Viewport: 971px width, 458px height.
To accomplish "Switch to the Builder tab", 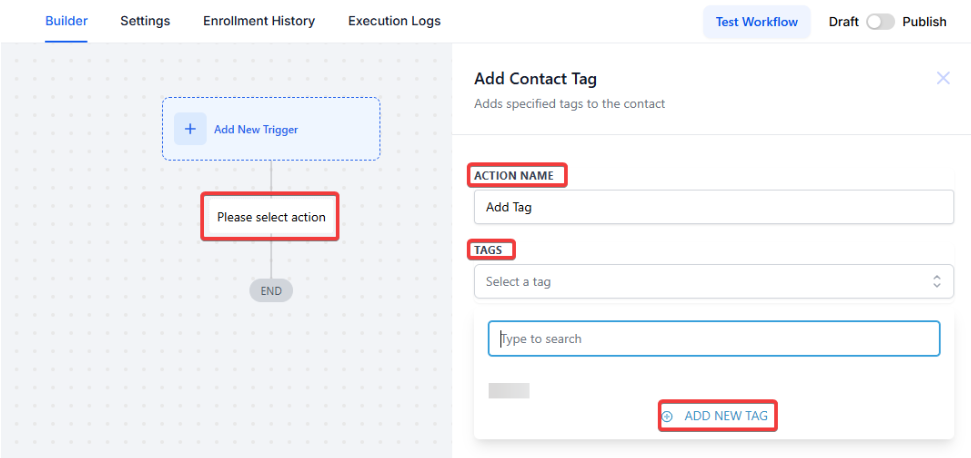I will tap(66, 21).
